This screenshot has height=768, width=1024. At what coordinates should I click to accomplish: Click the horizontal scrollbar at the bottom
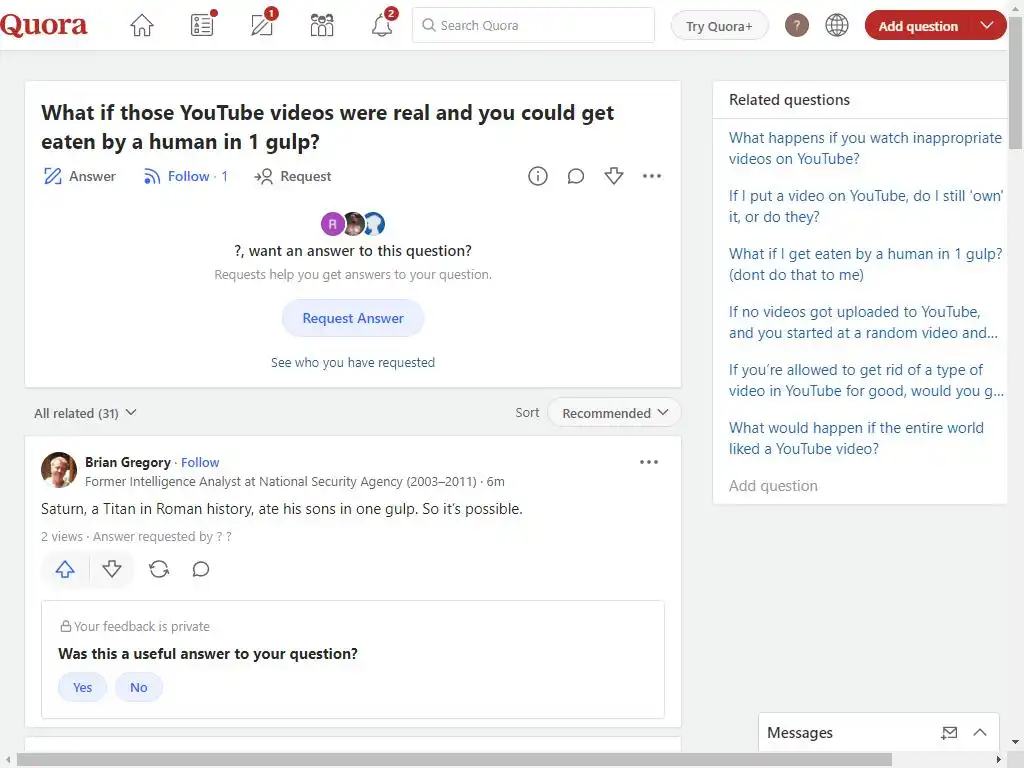455,759
